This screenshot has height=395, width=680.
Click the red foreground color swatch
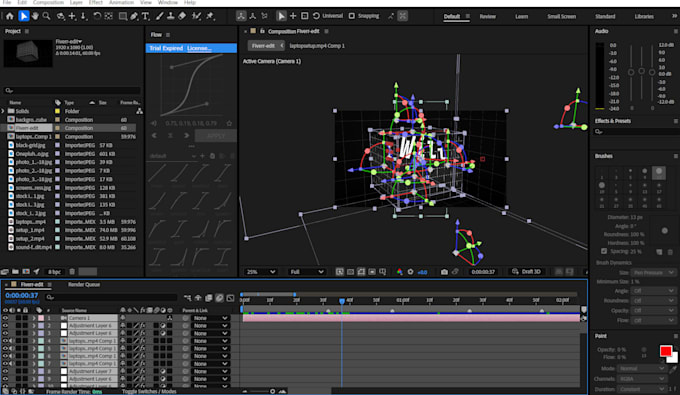pos(665,351)
